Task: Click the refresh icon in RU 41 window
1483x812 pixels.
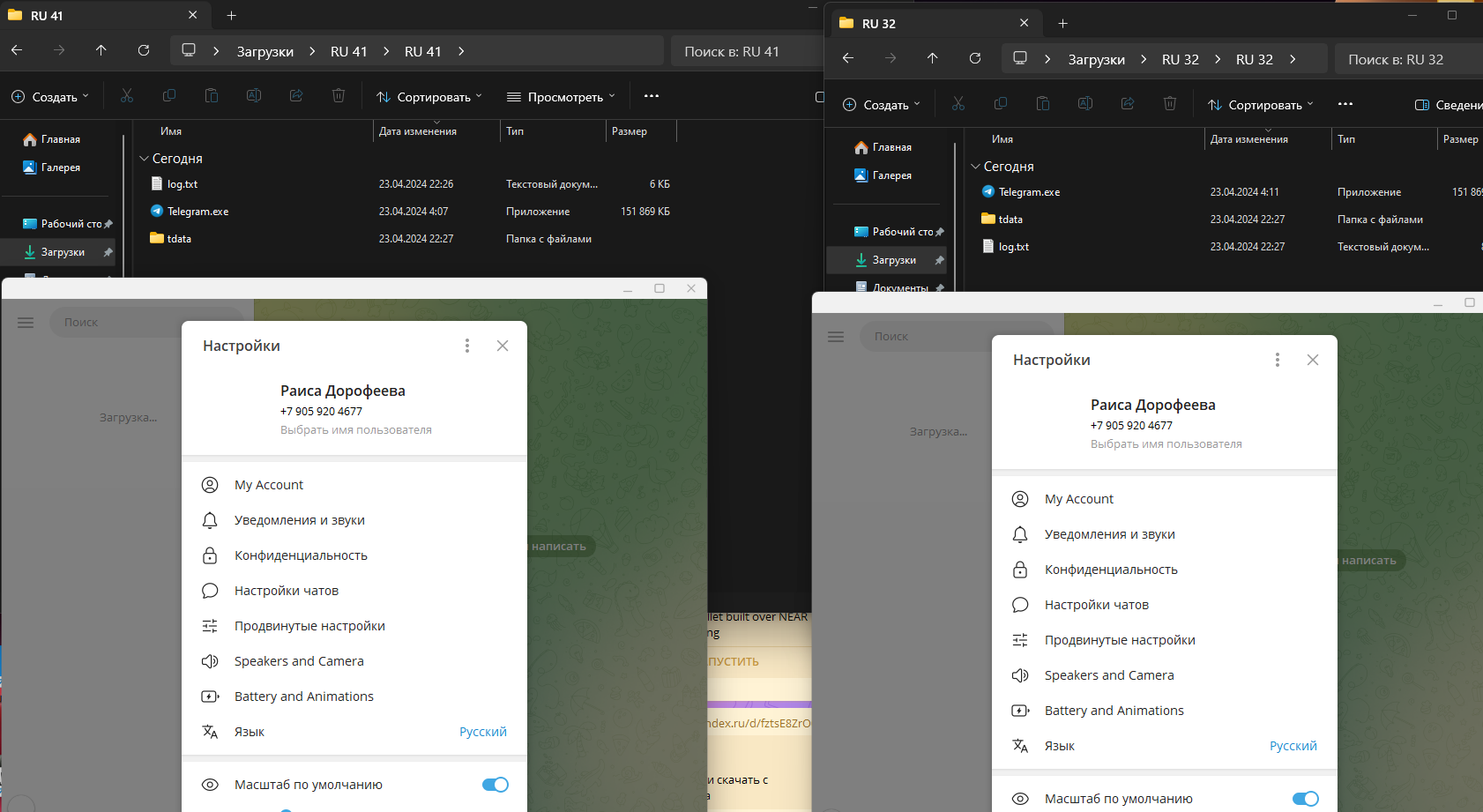Action: [144, 50]
